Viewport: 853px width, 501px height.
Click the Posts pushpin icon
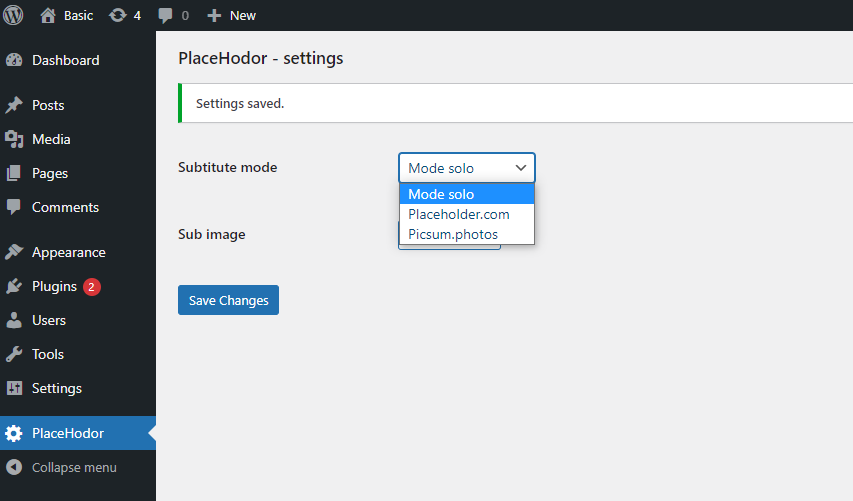point(14,105)
